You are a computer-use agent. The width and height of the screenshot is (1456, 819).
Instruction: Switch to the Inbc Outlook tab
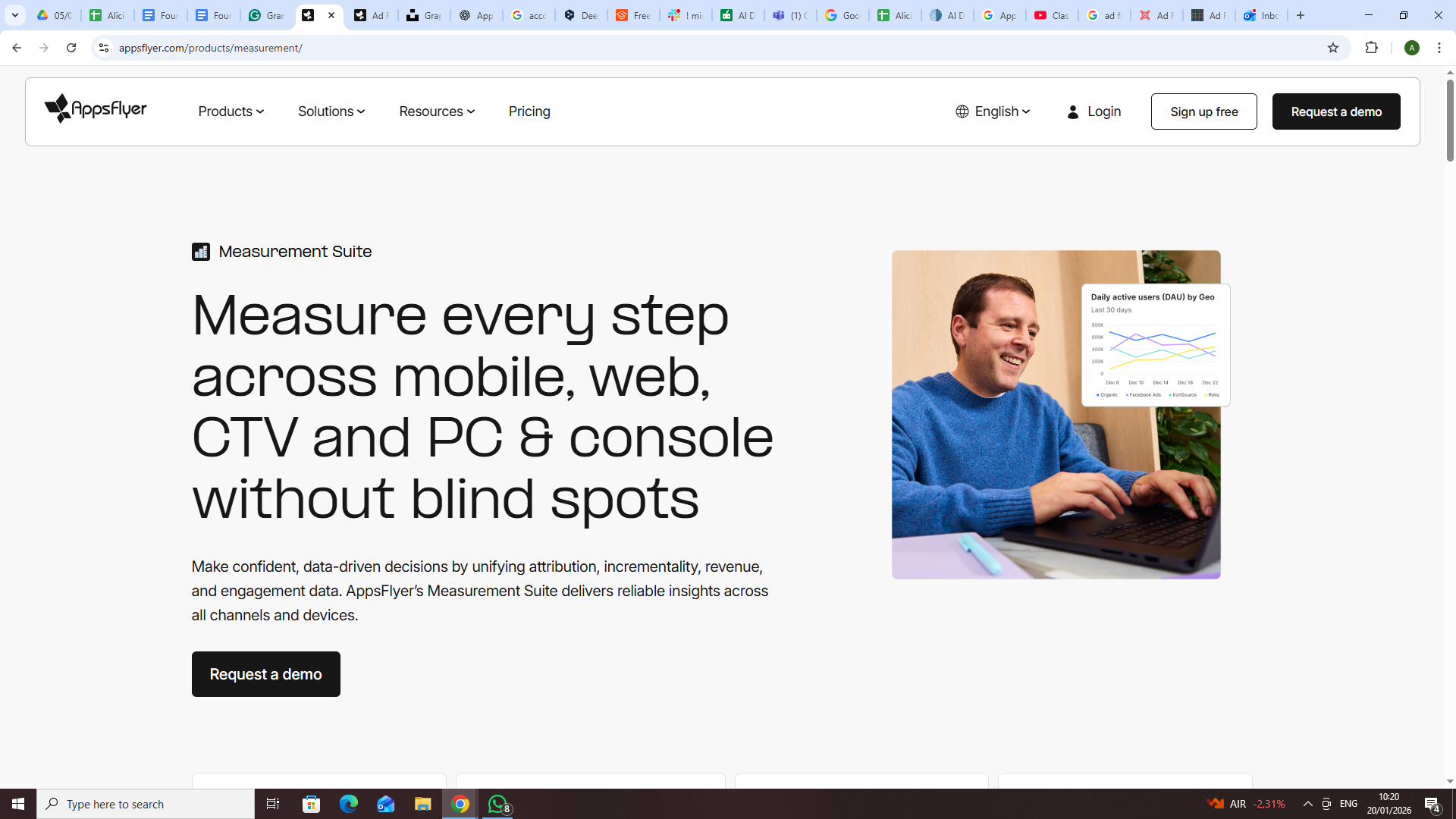coord(1262,15)
